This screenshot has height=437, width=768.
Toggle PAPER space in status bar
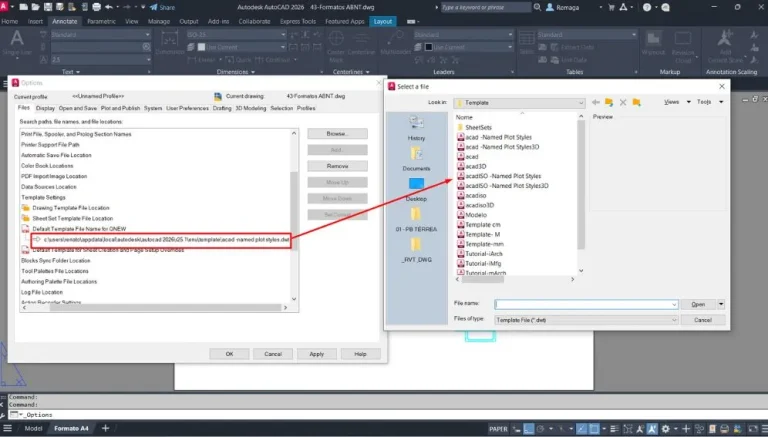[x=498, y=429]
